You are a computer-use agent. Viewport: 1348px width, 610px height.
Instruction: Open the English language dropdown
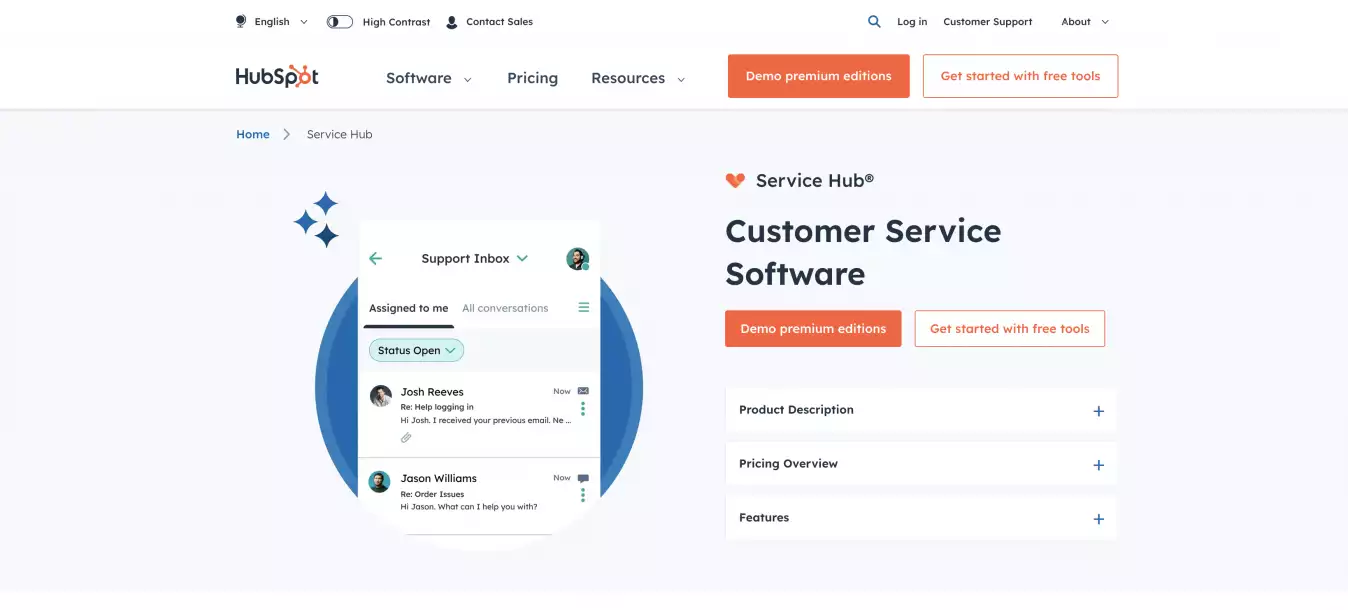(x=281, y=22)
